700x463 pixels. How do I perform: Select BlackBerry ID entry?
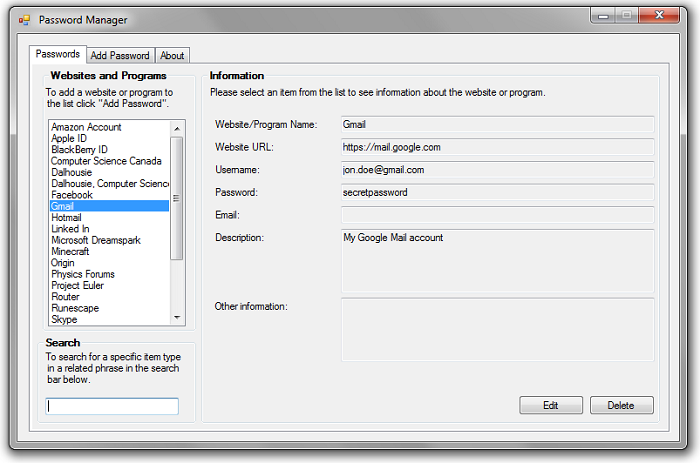click(x=110, y=150)
